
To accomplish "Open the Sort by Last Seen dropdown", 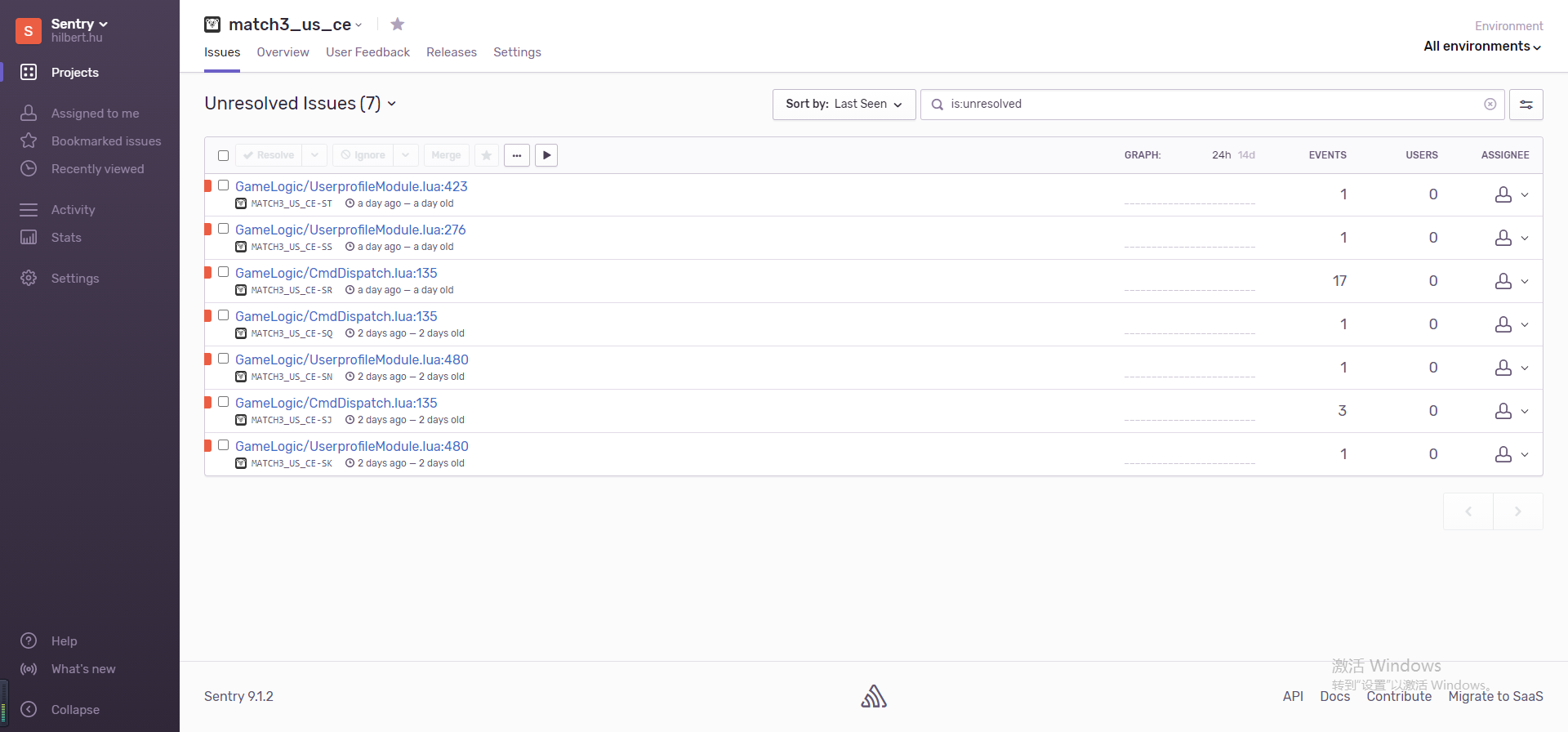I will 844,105.
